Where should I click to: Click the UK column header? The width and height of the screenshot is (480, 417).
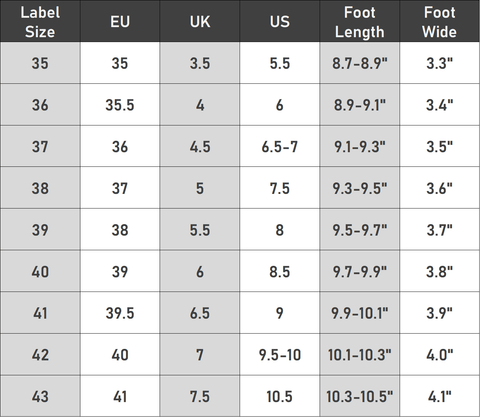click(200, 21)
